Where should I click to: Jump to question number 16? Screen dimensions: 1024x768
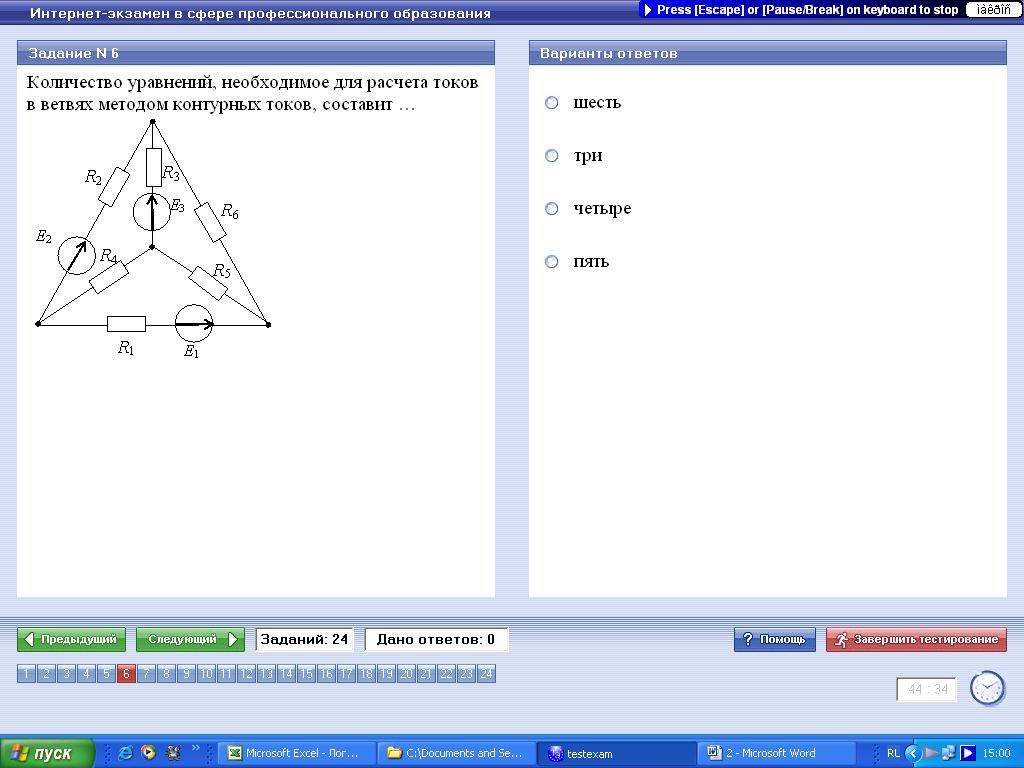tap(327, 673)
